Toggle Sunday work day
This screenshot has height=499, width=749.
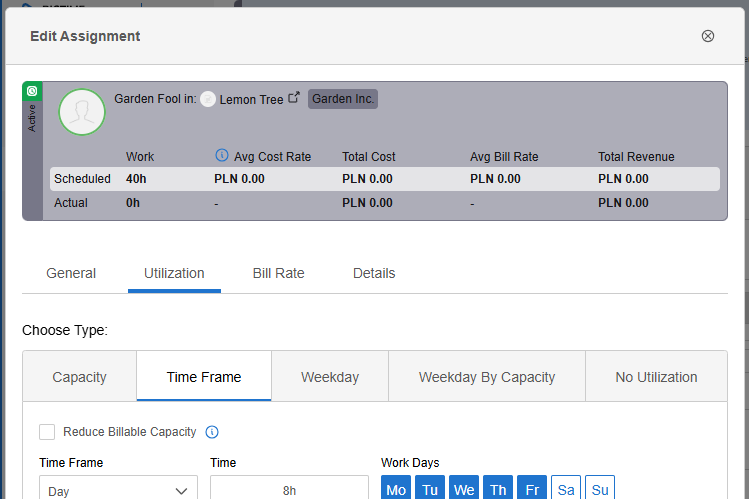600,488
